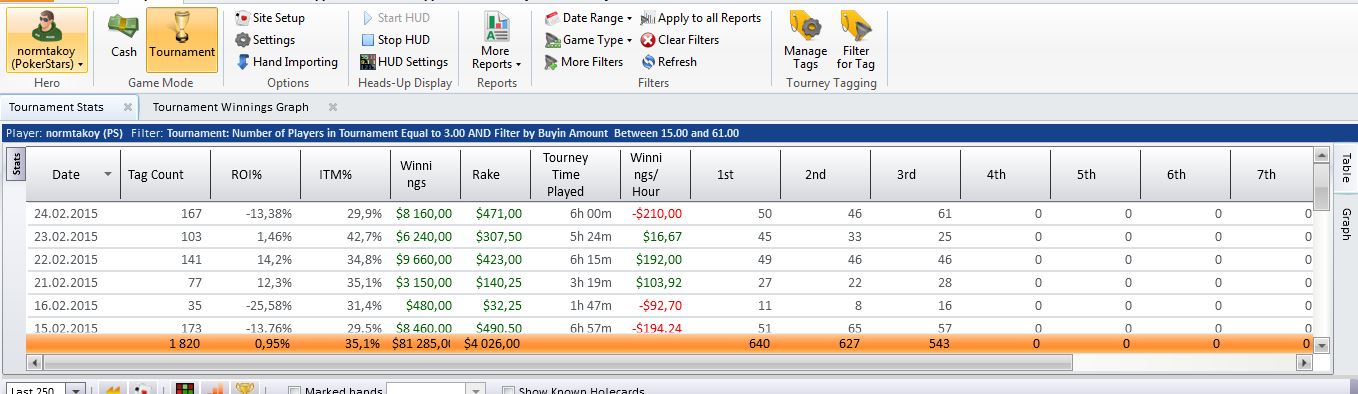This screenshot has width=1358, height=394.
Task: Open HUD Settings
Action: 404,62
